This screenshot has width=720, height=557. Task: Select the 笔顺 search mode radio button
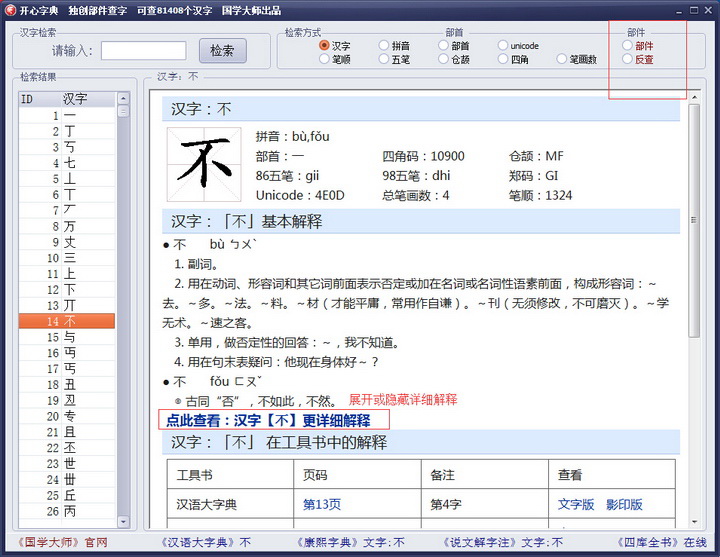pyautogui.click(x=325, y=60)
